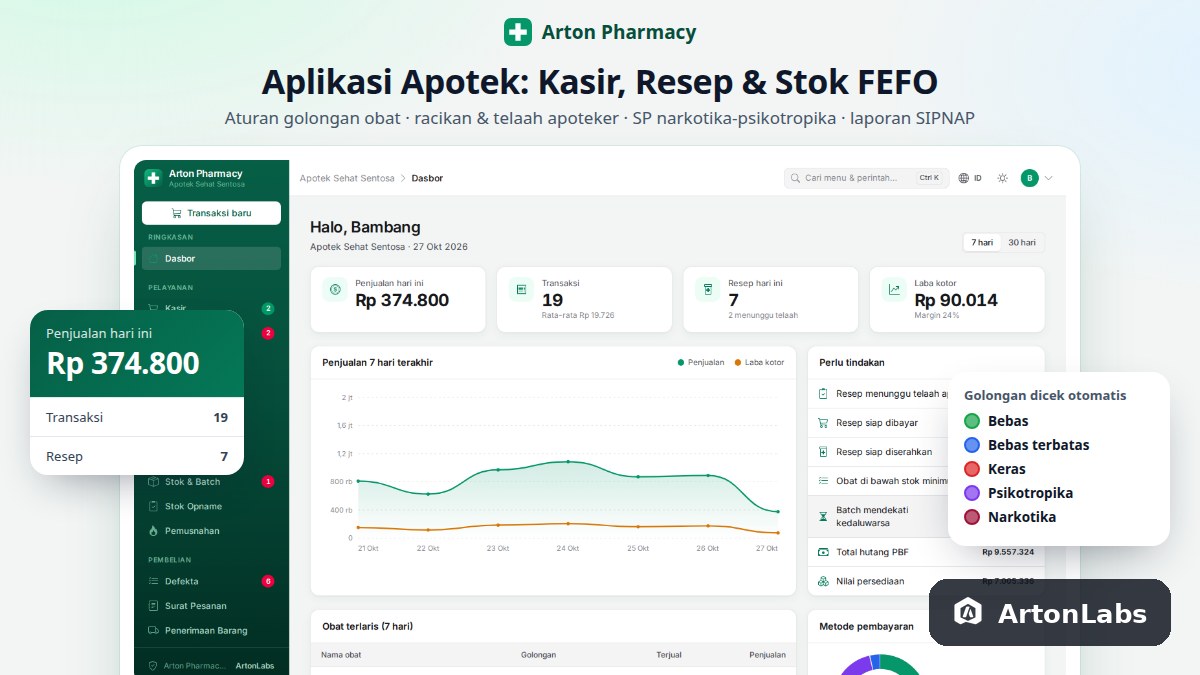Click the blue Bebas terbatas legend dot
Viewport: 1200px width, 675px height.
pos(972,445)
